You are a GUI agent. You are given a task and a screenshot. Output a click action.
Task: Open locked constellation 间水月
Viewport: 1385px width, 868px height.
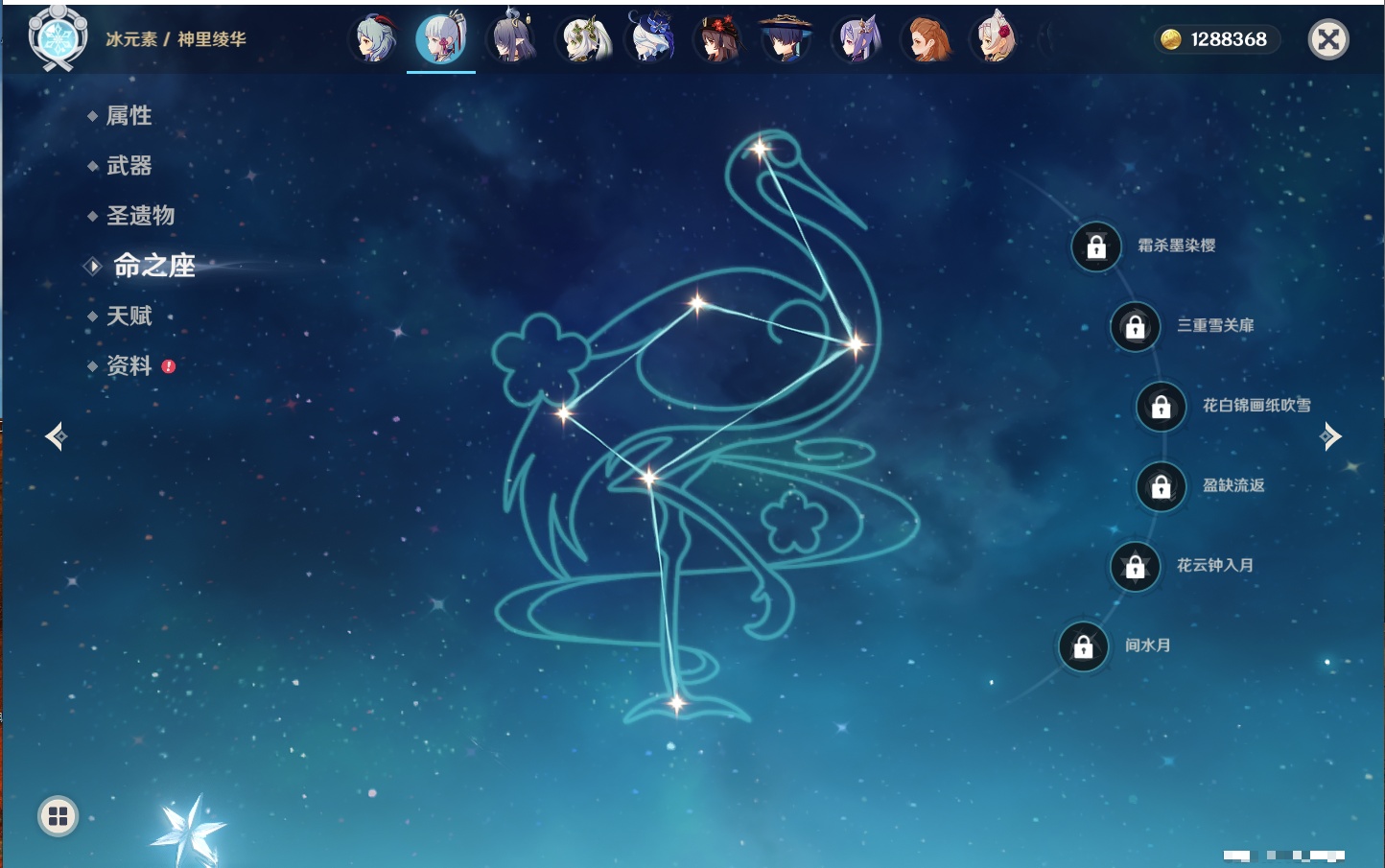(1084, 645)
